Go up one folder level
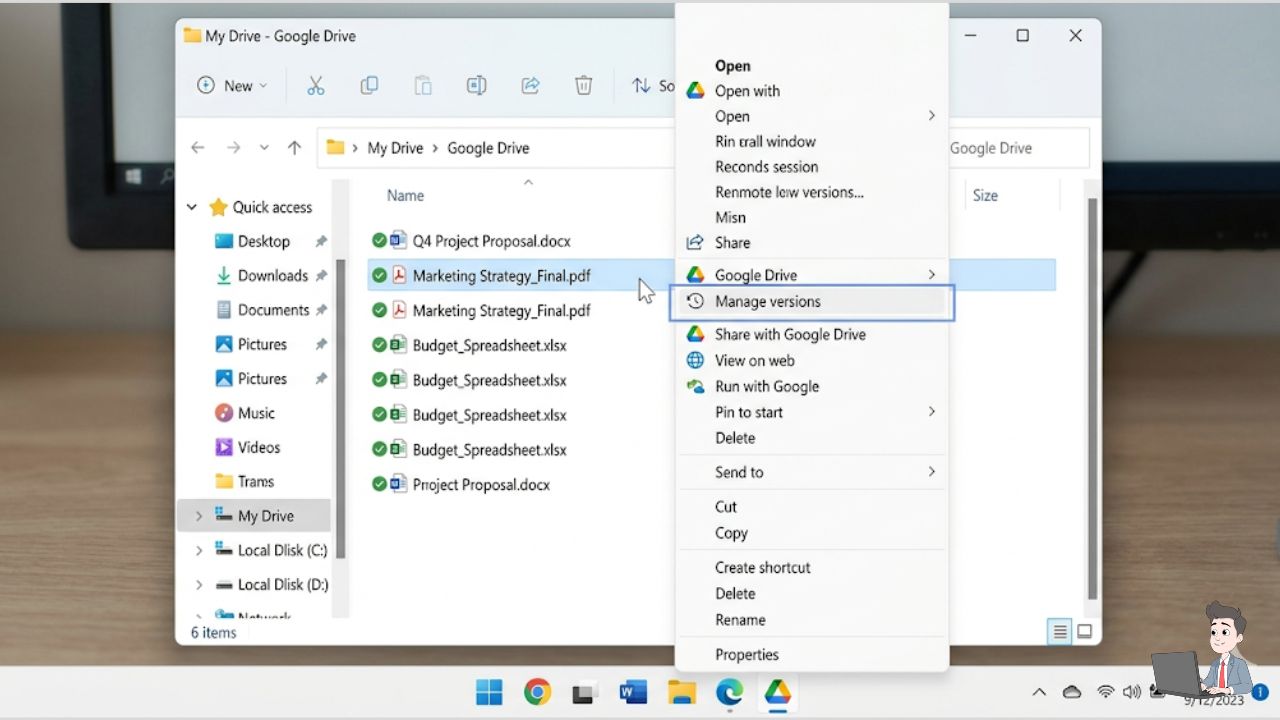Screen dimensions: 1280x720 click(x=294, y=148)
